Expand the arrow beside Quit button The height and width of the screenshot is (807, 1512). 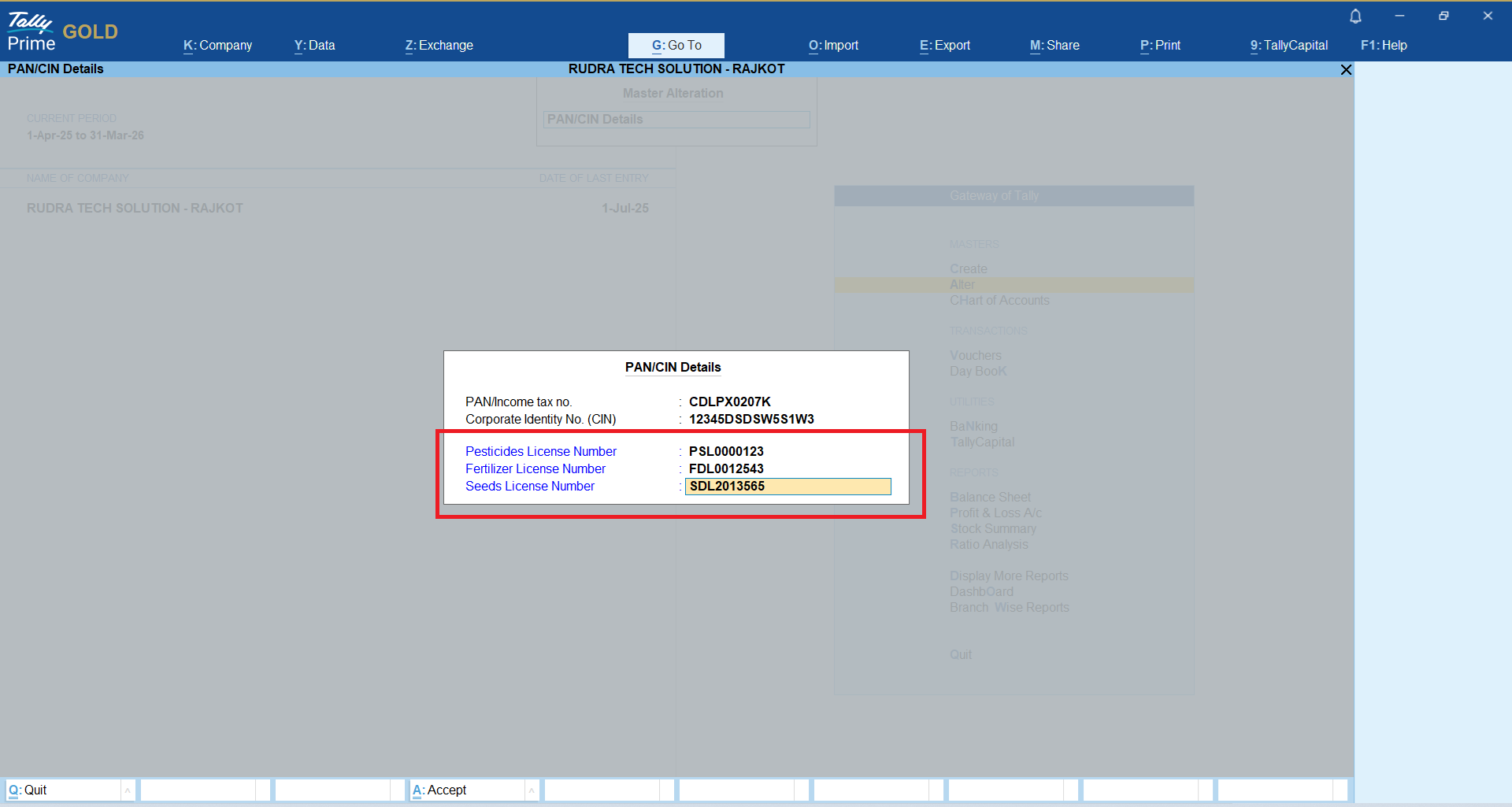tap(128, 790)
